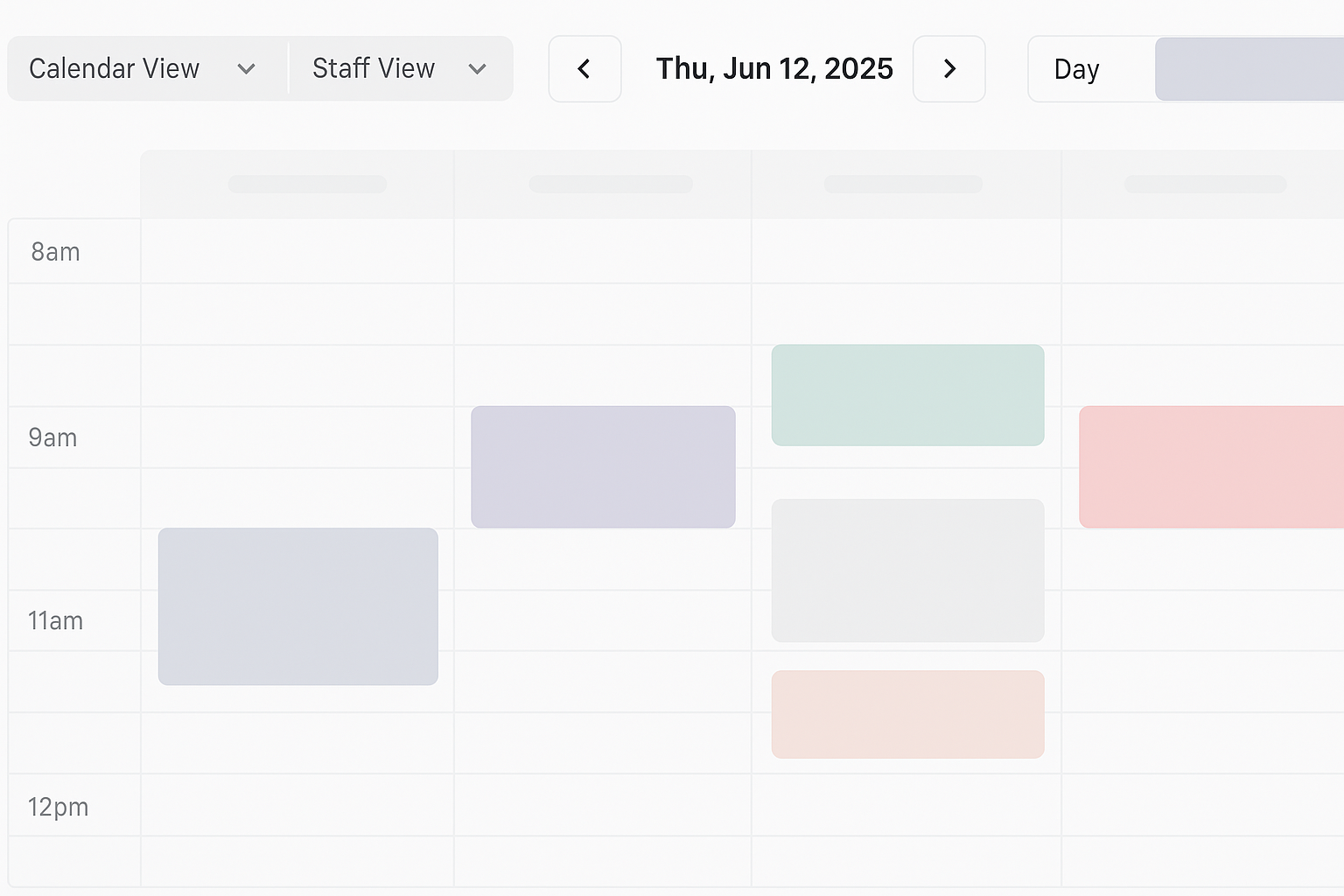1344x896 pixels.
Task: Click the date label Thu, Jun 12, 2025
Action: pyautogui.click(x=774, y=68)
